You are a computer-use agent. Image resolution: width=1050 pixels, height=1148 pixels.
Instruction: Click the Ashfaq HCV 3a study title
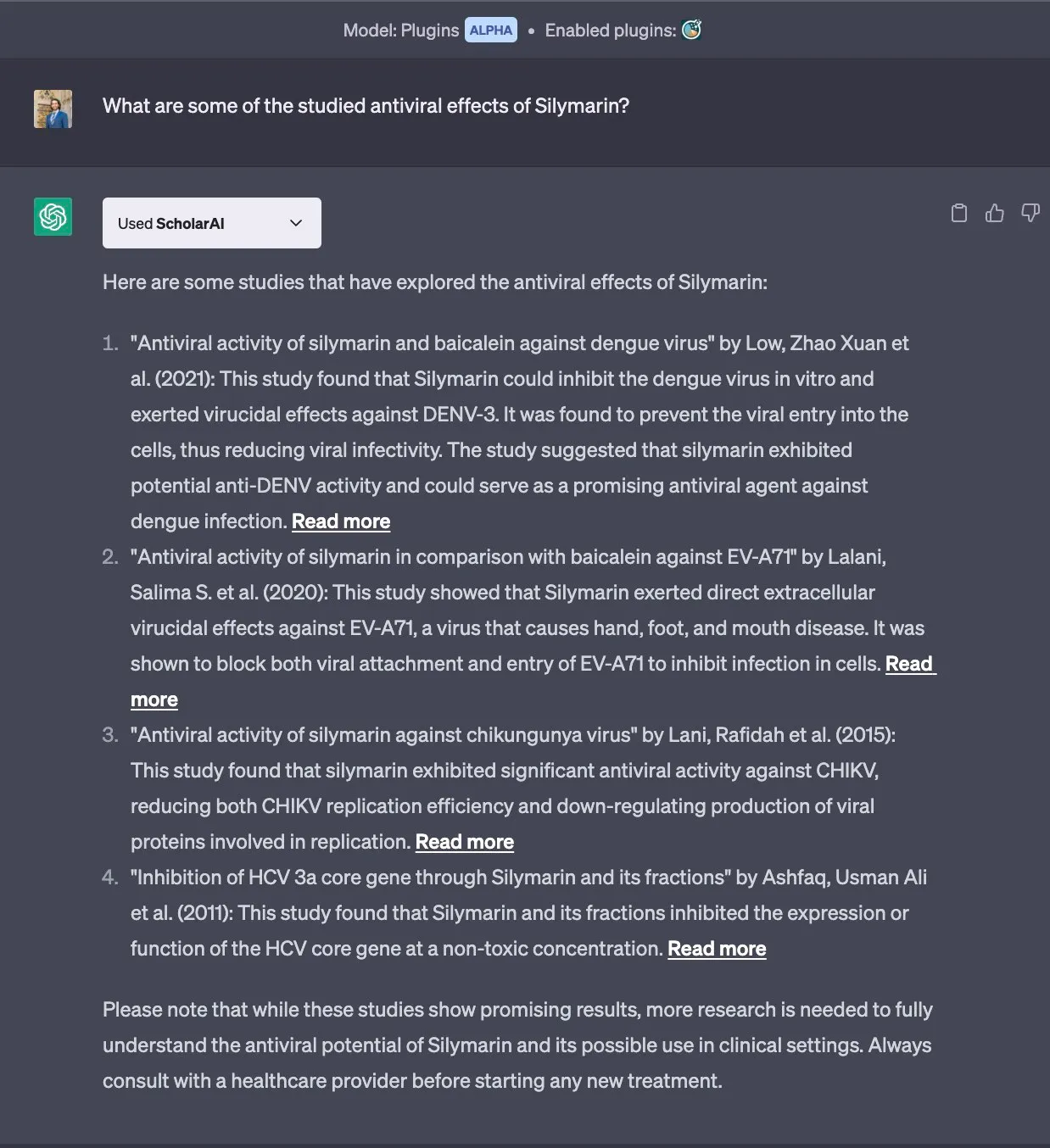[x=433, y=878]
